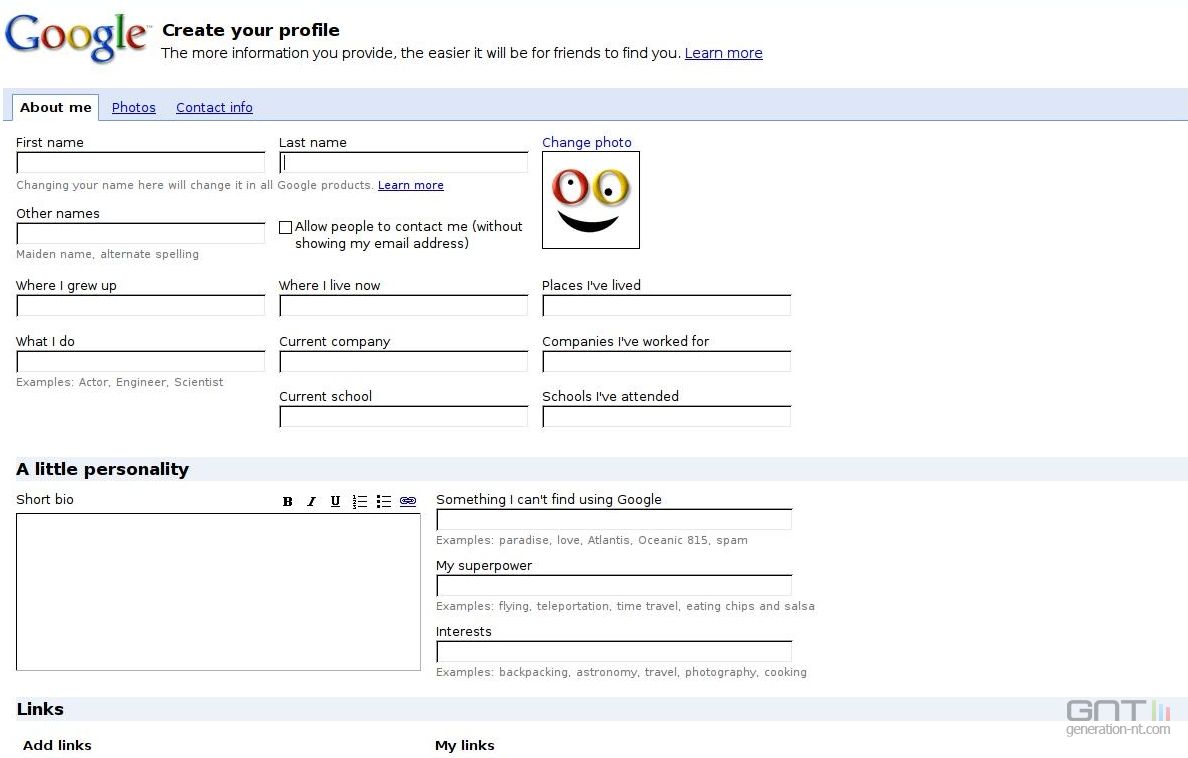Check Allow people to contact me box
This screenshot has width=1188, height=758.
(x=286, y=227)
